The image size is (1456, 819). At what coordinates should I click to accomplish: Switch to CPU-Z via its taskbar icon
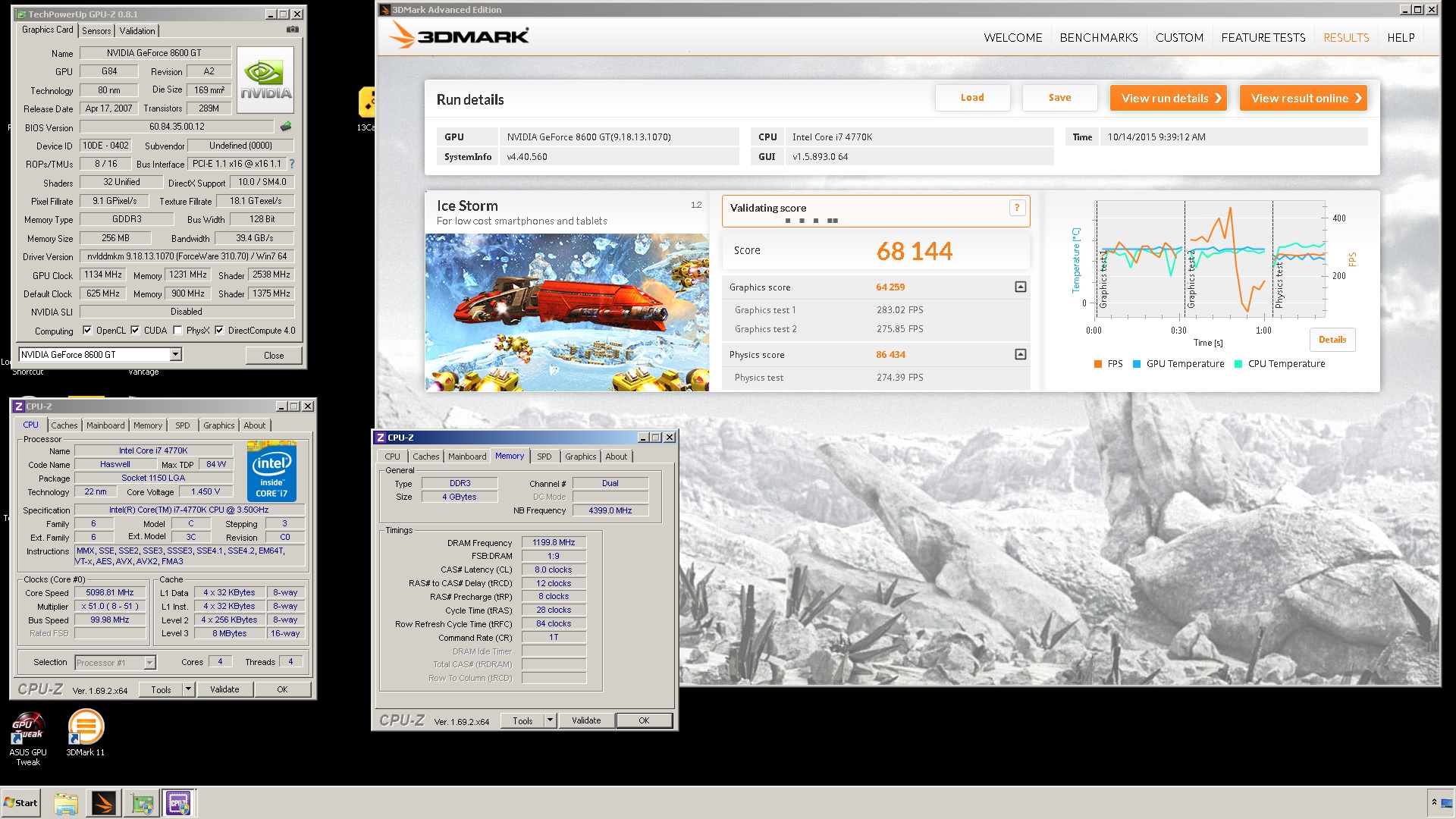coord(179,803)
